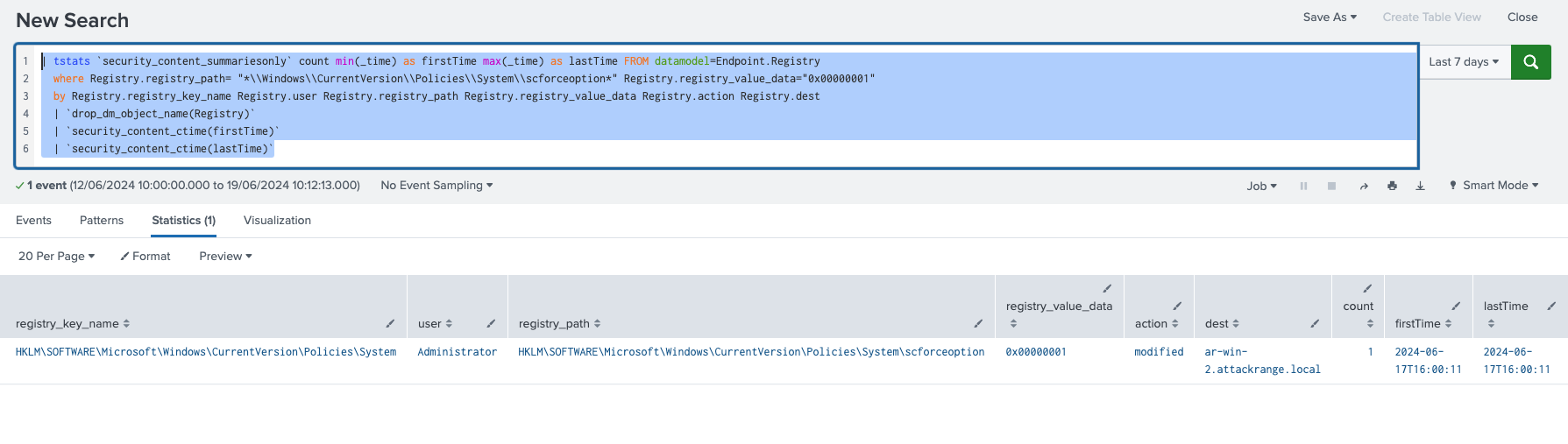The width and height of the screenshot is (1568, 444).
Task: Click the Close link
Action: click(x=1522, y=17)
